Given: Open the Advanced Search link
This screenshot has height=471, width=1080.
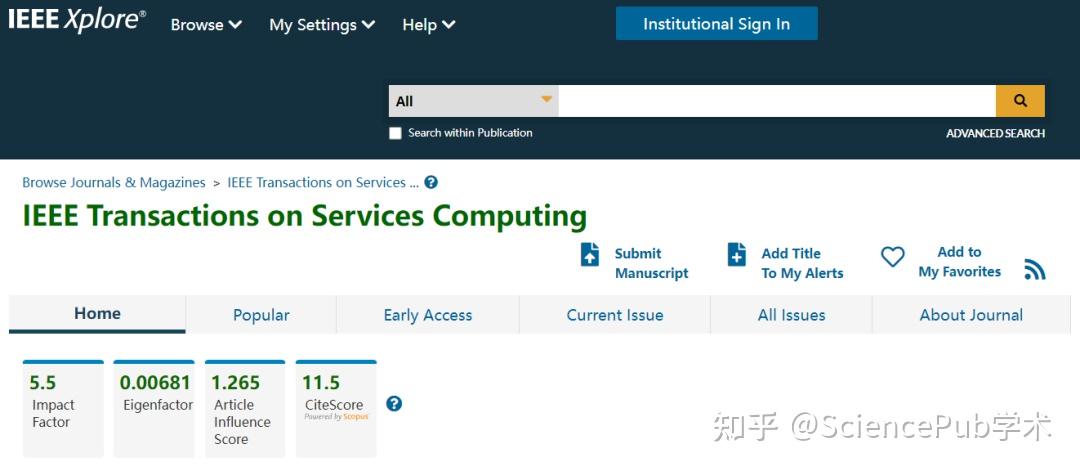Looking at the screenshot, I should [995, 133].
